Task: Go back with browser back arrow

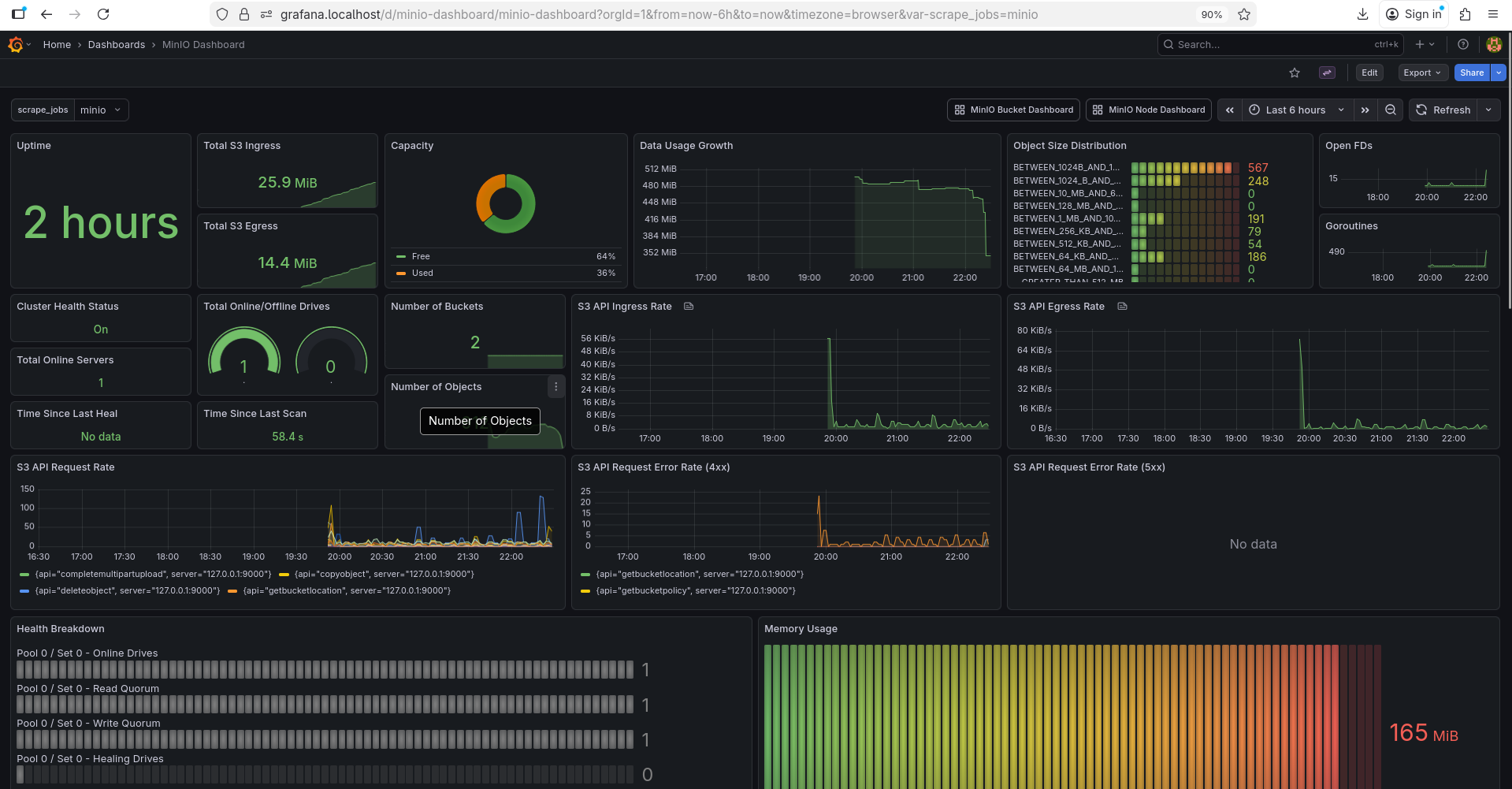Action: click(46, 14)
